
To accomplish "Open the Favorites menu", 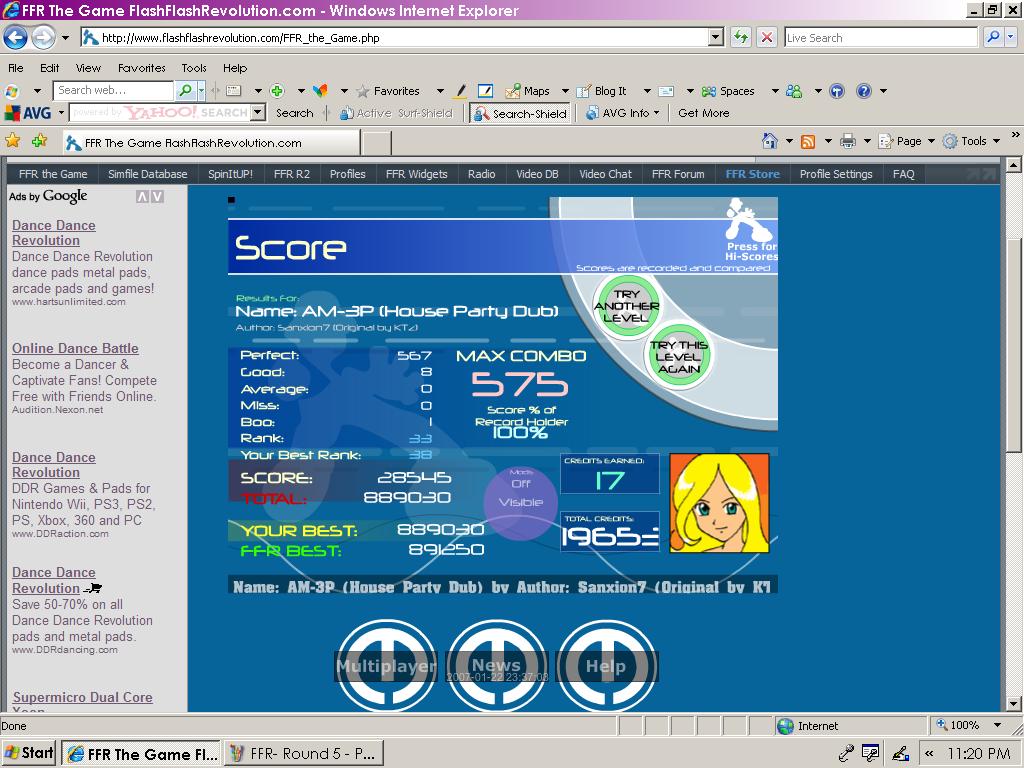I will coord(142,68).
